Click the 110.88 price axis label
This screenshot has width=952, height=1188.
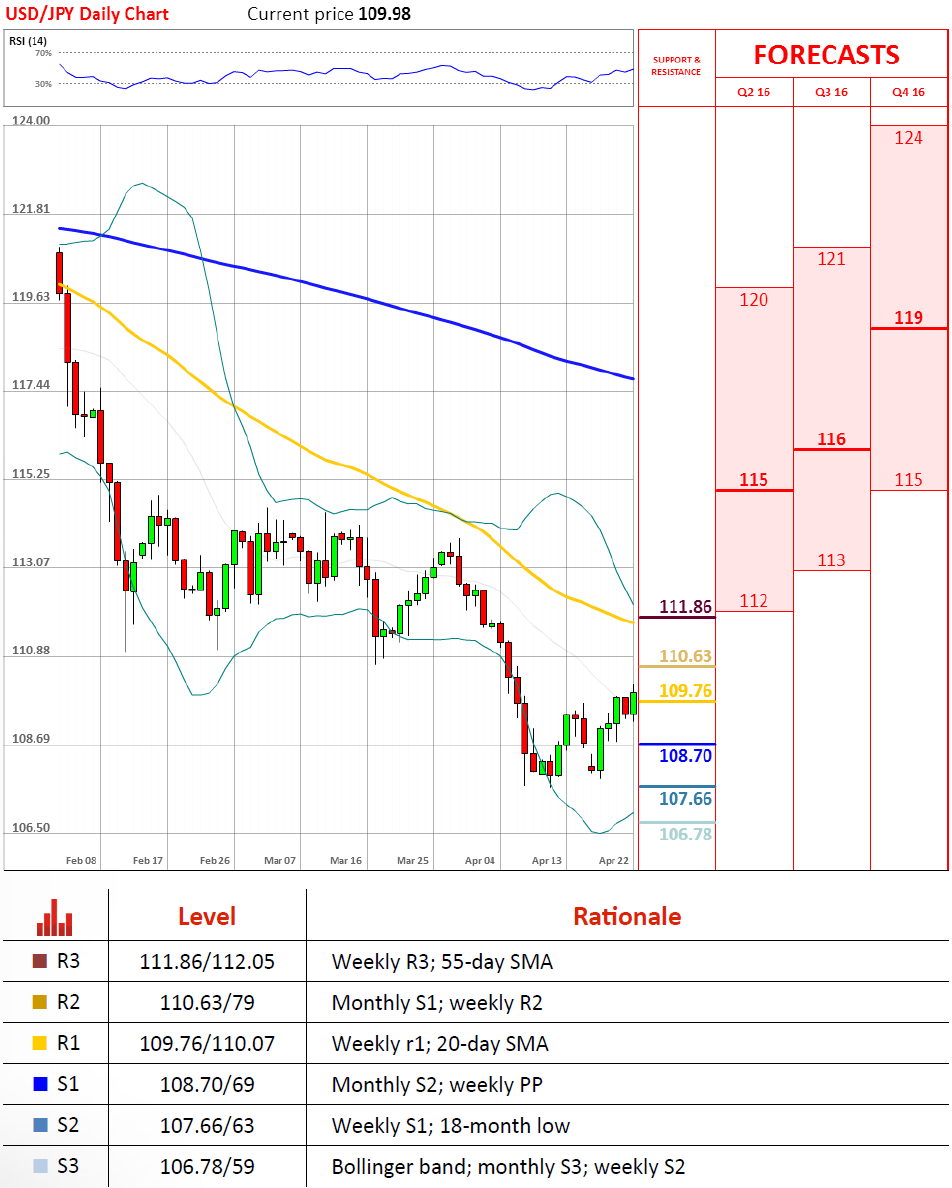[31, 650]
